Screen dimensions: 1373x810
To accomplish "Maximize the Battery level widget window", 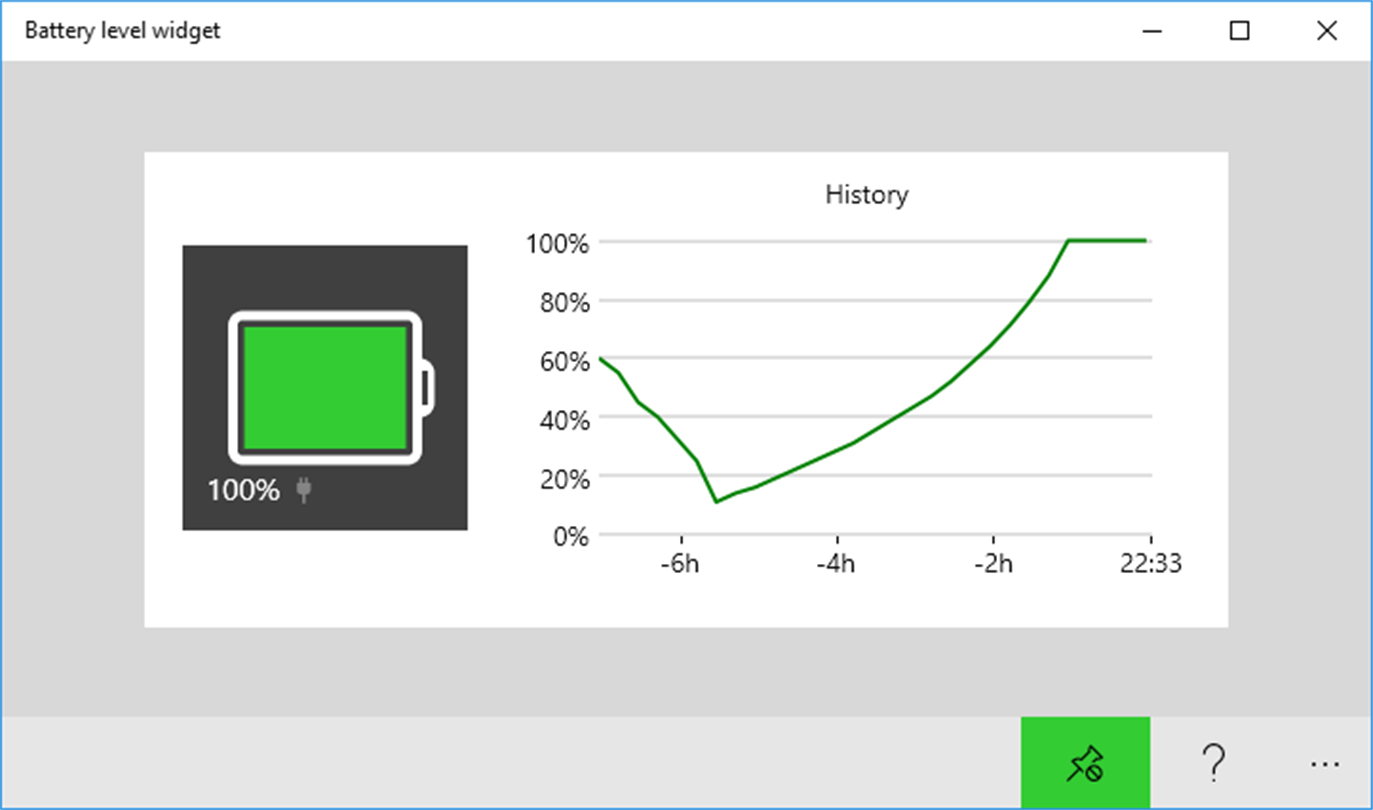I will tap(1239, 31).
